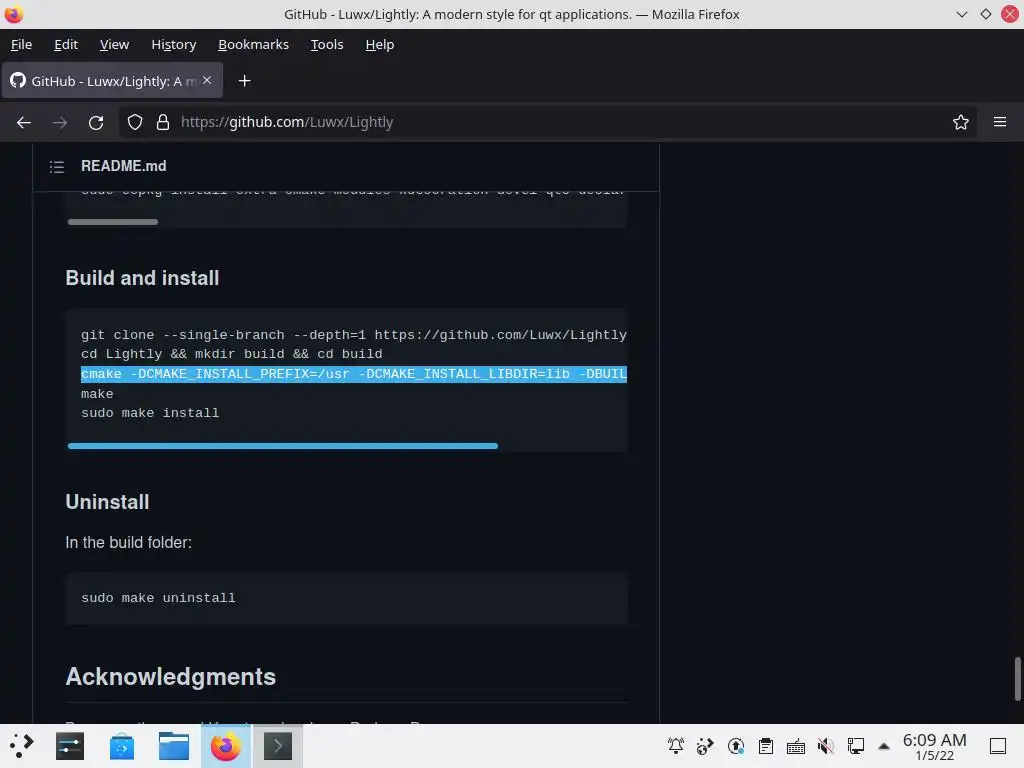
Task: Click the horizontal scrollbar under build commands
Action: click(x=283, y=446)
